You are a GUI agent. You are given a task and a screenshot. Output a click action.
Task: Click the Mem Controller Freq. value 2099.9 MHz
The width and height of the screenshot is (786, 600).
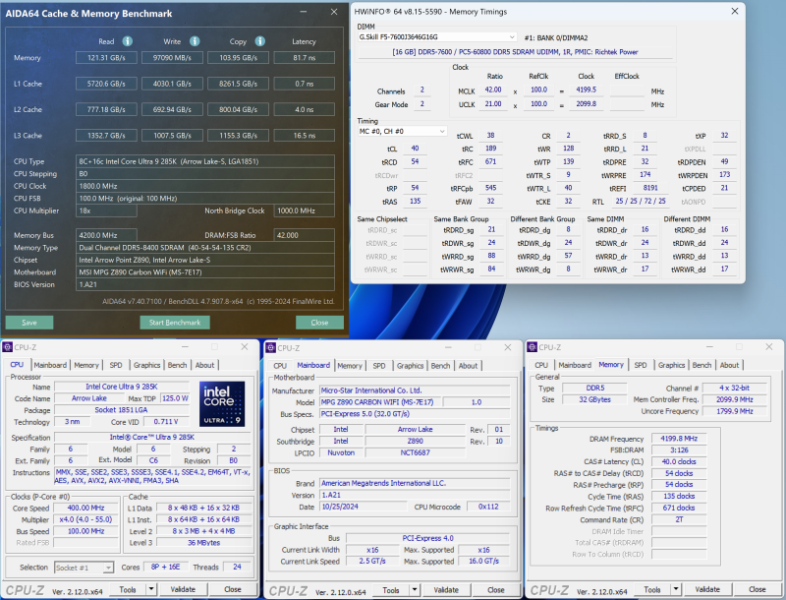tap(734, 399)
